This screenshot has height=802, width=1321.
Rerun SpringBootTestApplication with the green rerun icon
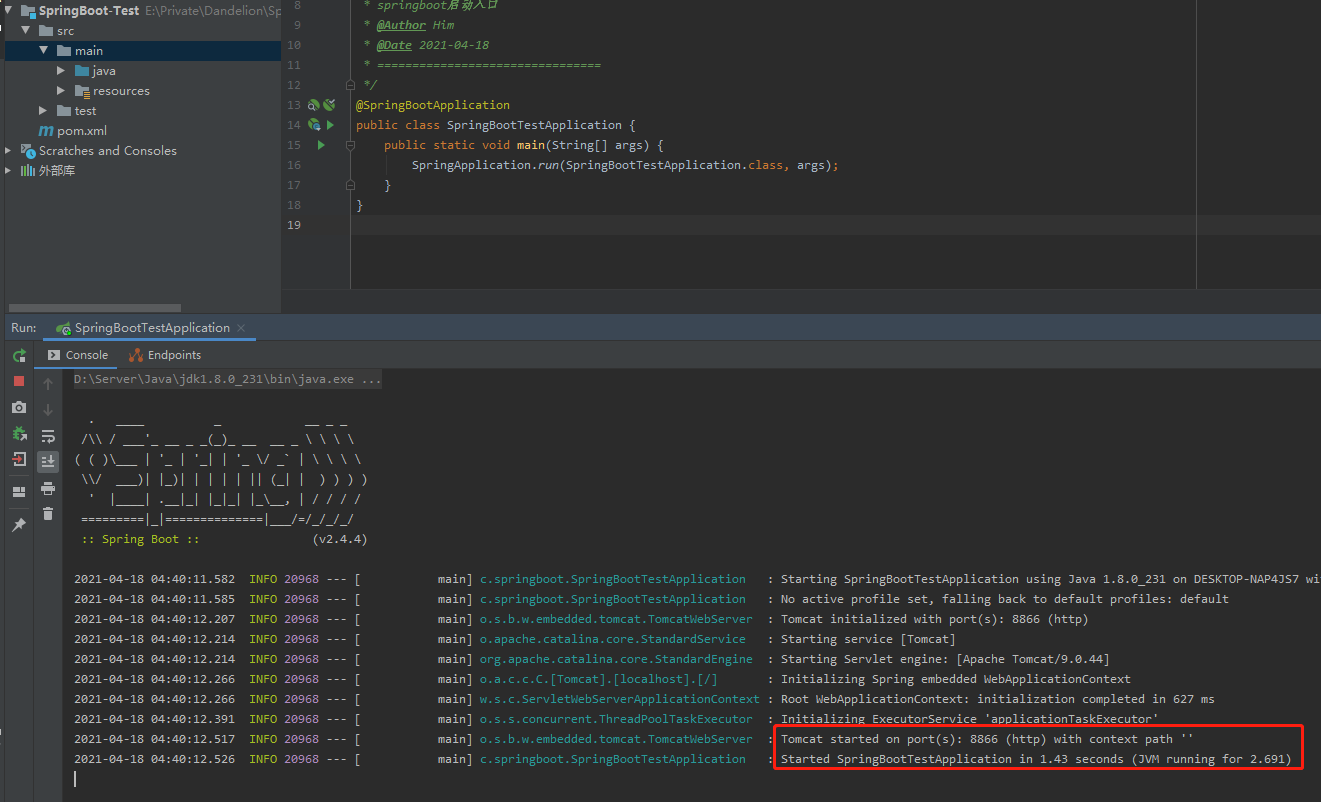click(x=19, y=356)
